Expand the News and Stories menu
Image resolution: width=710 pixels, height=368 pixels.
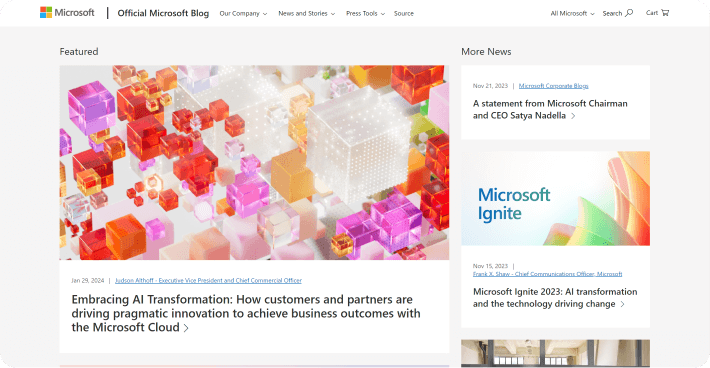[x=307, y=14]
